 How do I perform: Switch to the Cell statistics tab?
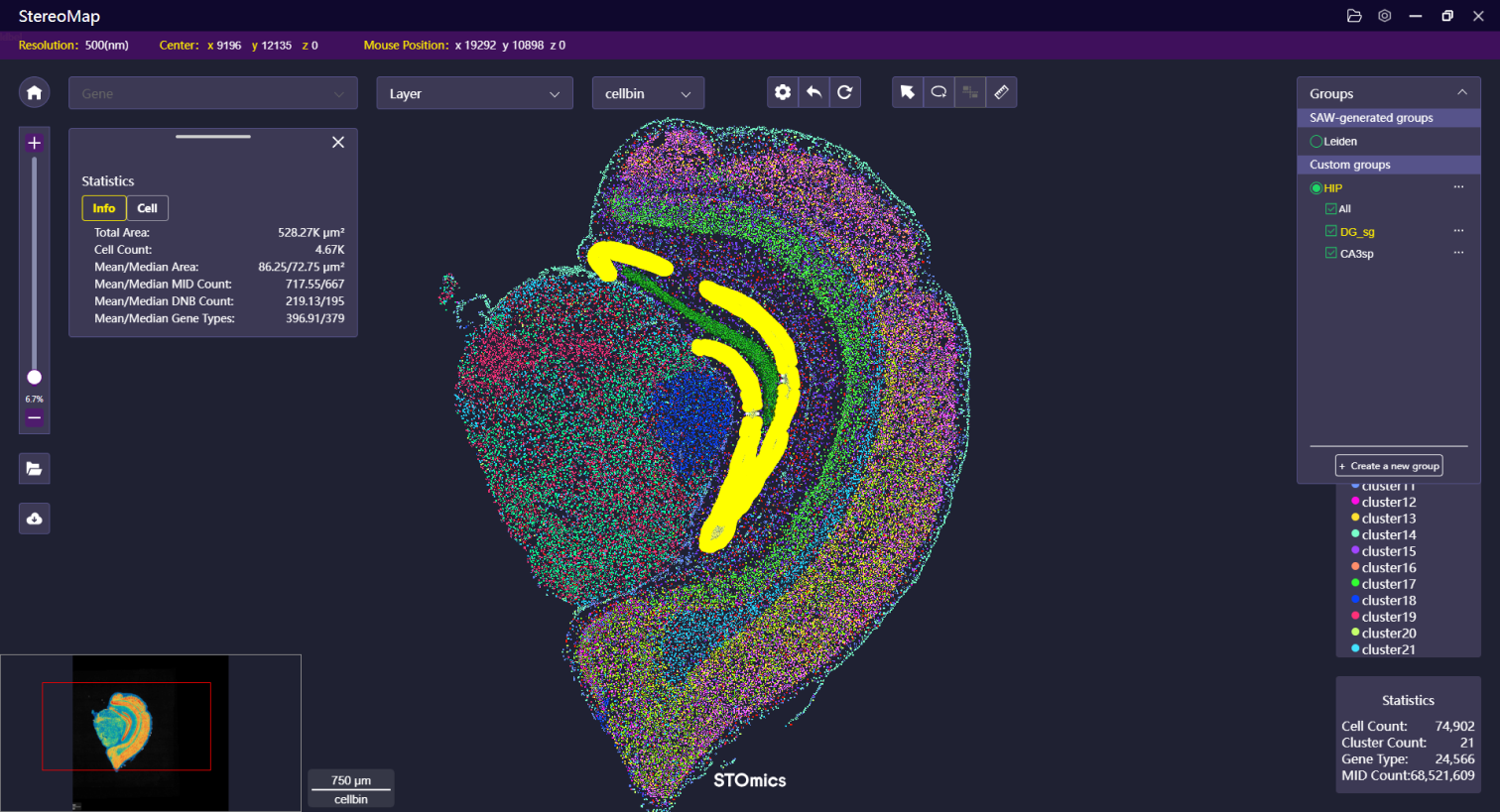pos(147,208)
